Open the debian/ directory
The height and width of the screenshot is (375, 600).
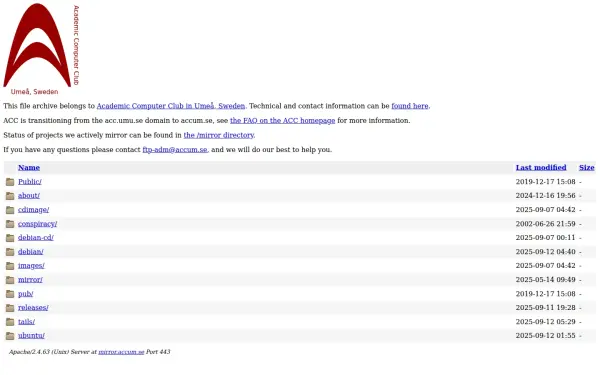pyautogui.click(x=31, y=252)
